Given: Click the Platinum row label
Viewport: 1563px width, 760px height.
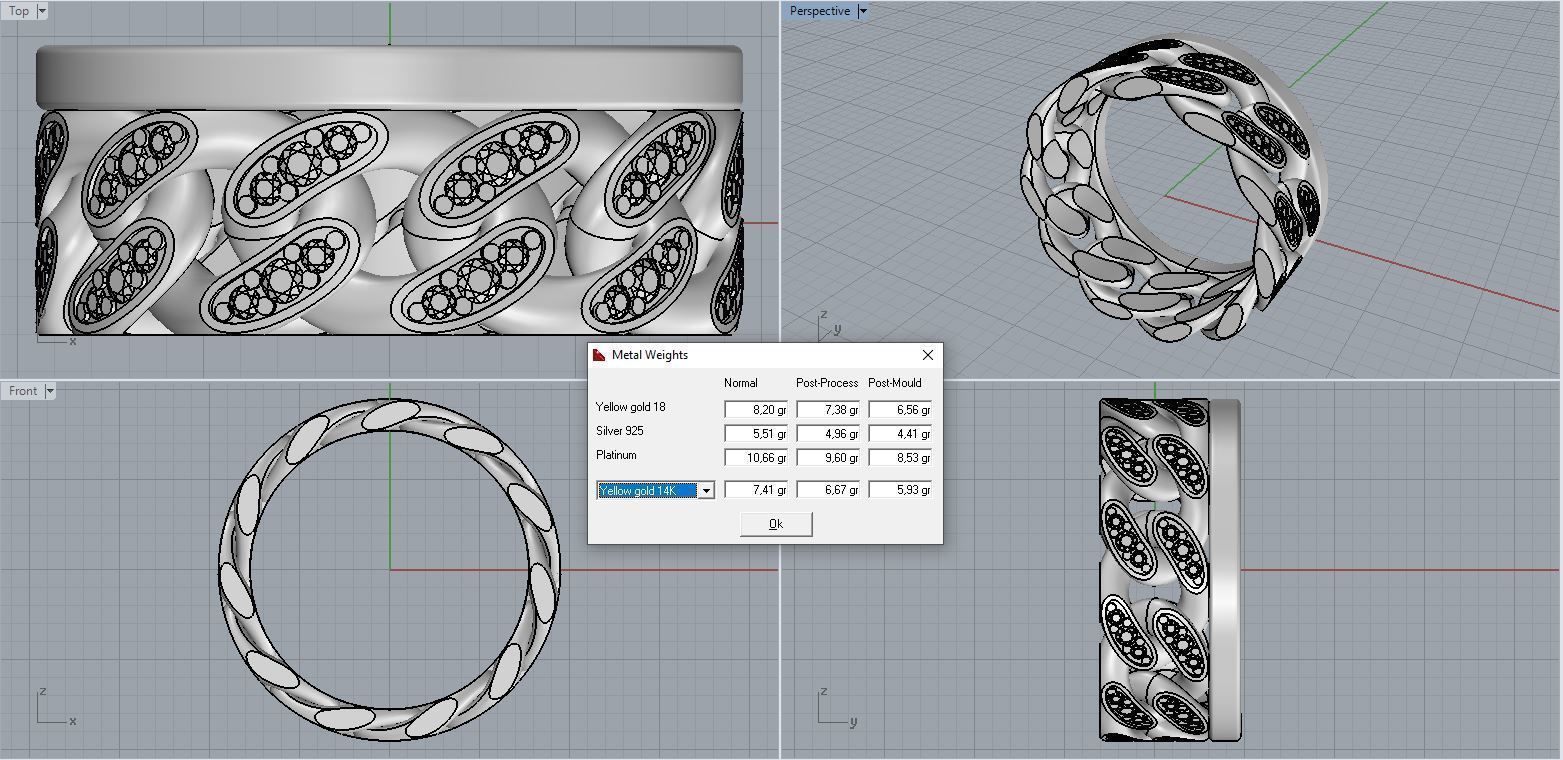Looking at the screenshot, I should coord(616,455).
